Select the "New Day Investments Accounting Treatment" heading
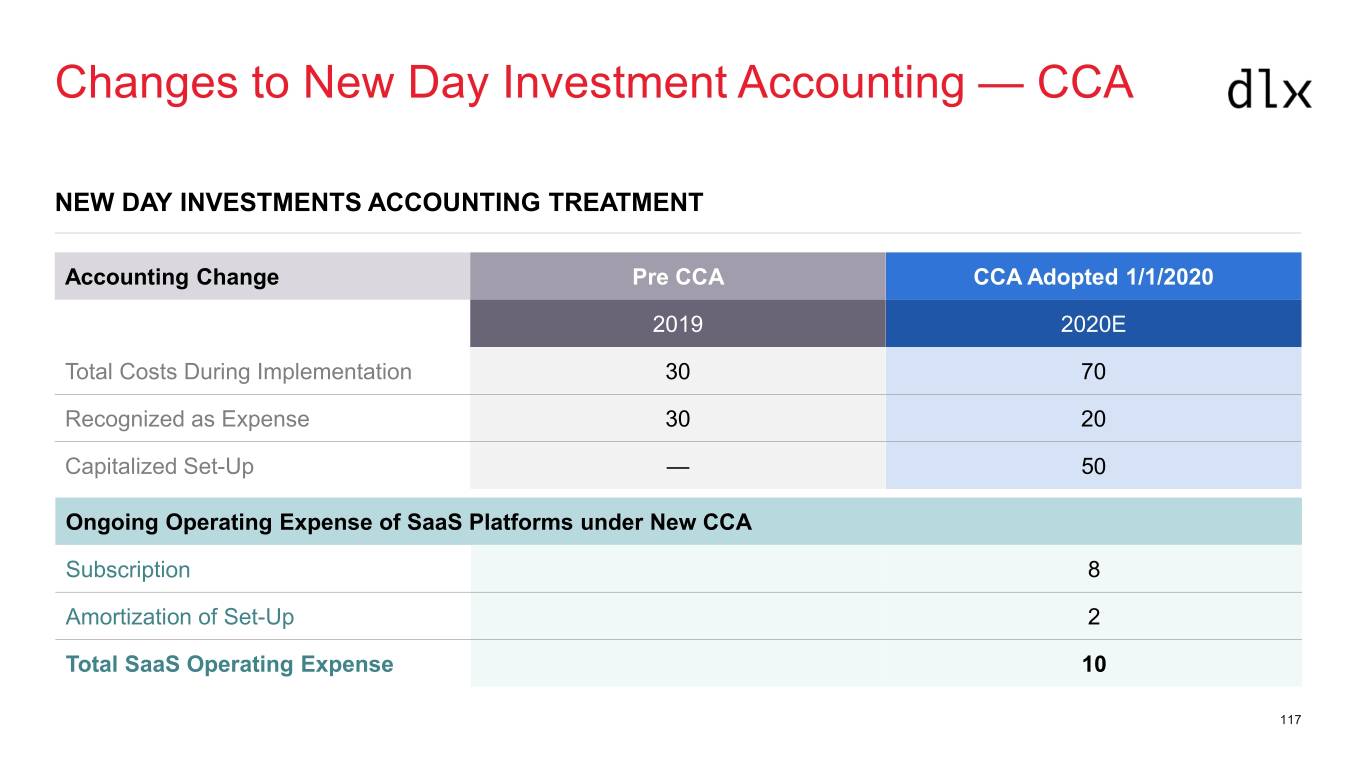This screenshot has width=1365, height=768. click(x=379, y=203)
